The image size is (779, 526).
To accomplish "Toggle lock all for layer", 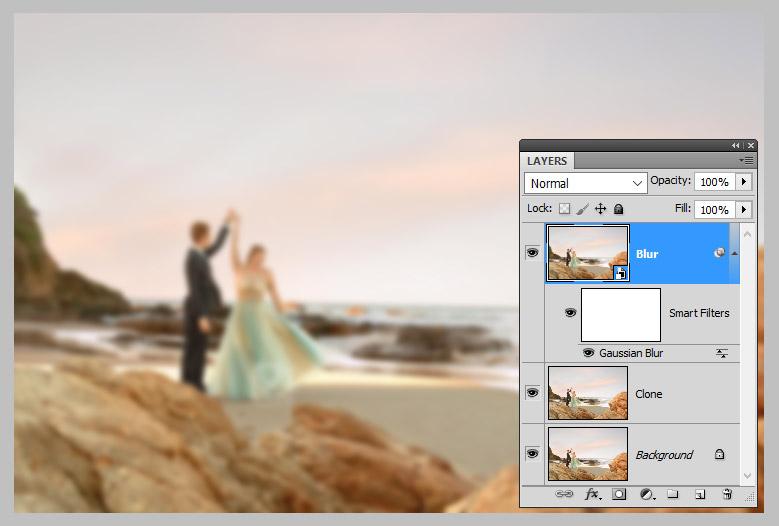I will [618, 209].
